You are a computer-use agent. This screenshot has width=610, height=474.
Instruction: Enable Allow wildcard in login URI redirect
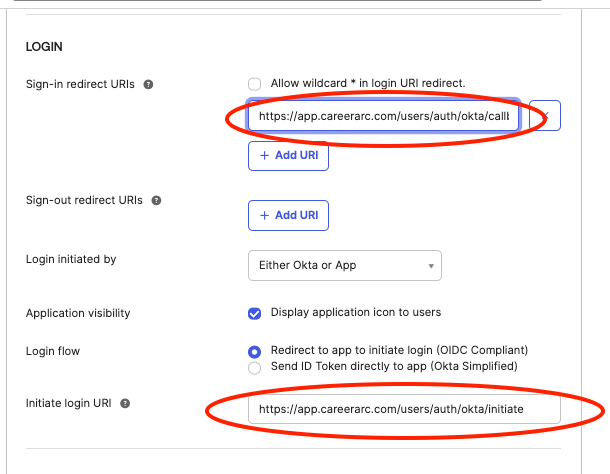pyautogui.click(x=255, y=83)
